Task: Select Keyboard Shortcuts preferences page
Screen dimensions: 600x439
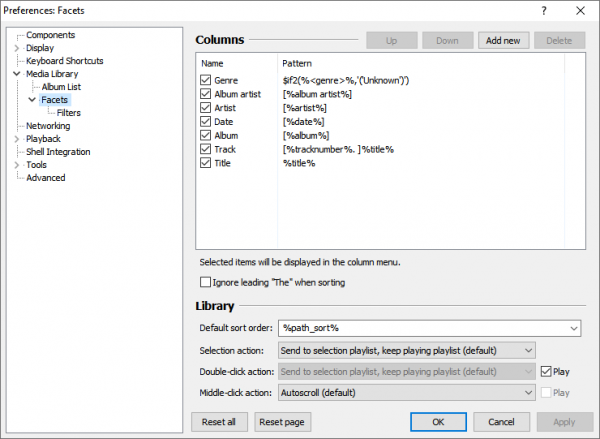Action: [x=64, y=61]
